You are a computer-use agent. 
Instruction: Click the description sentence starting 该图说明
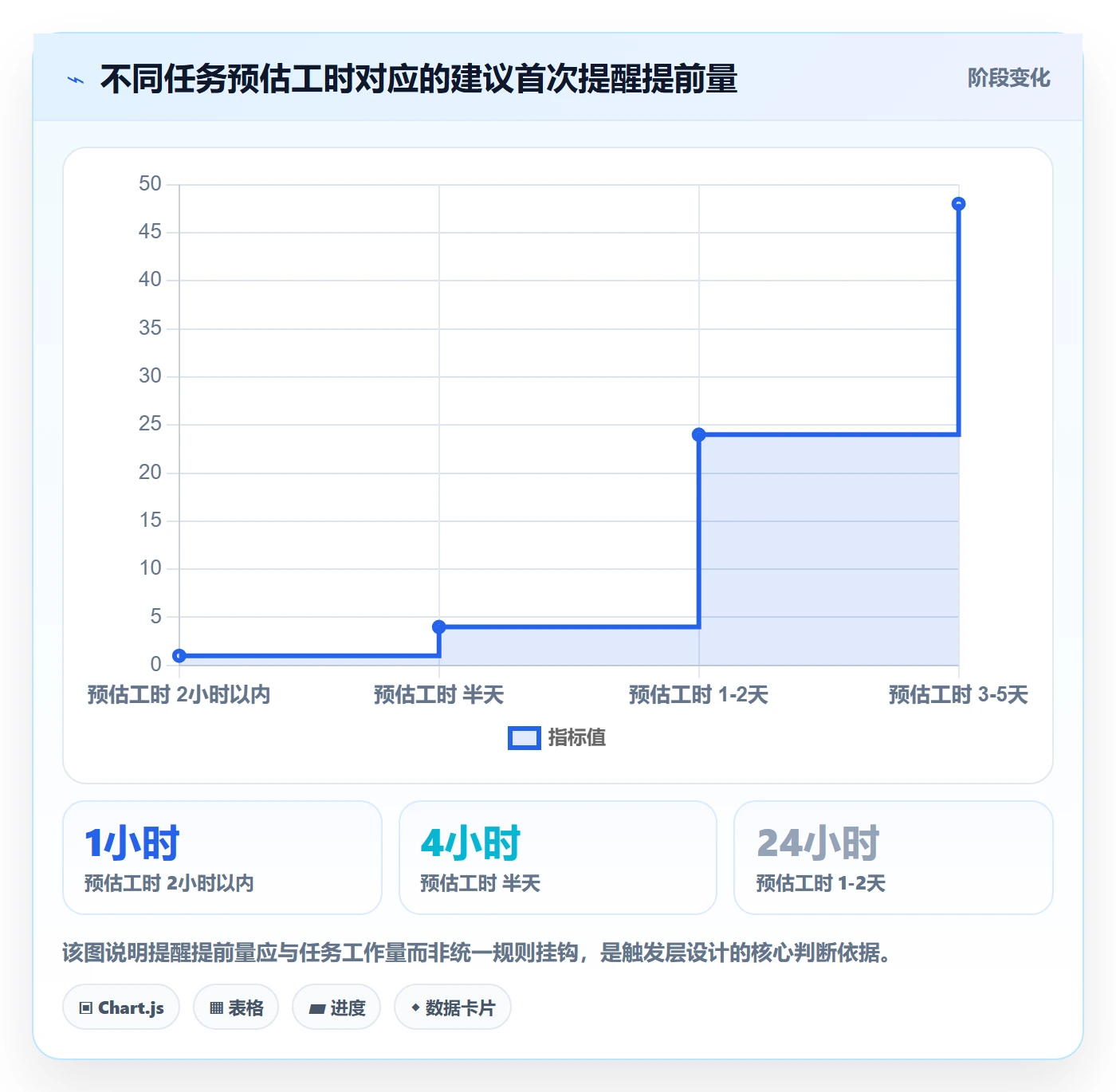tap(477, 953)
